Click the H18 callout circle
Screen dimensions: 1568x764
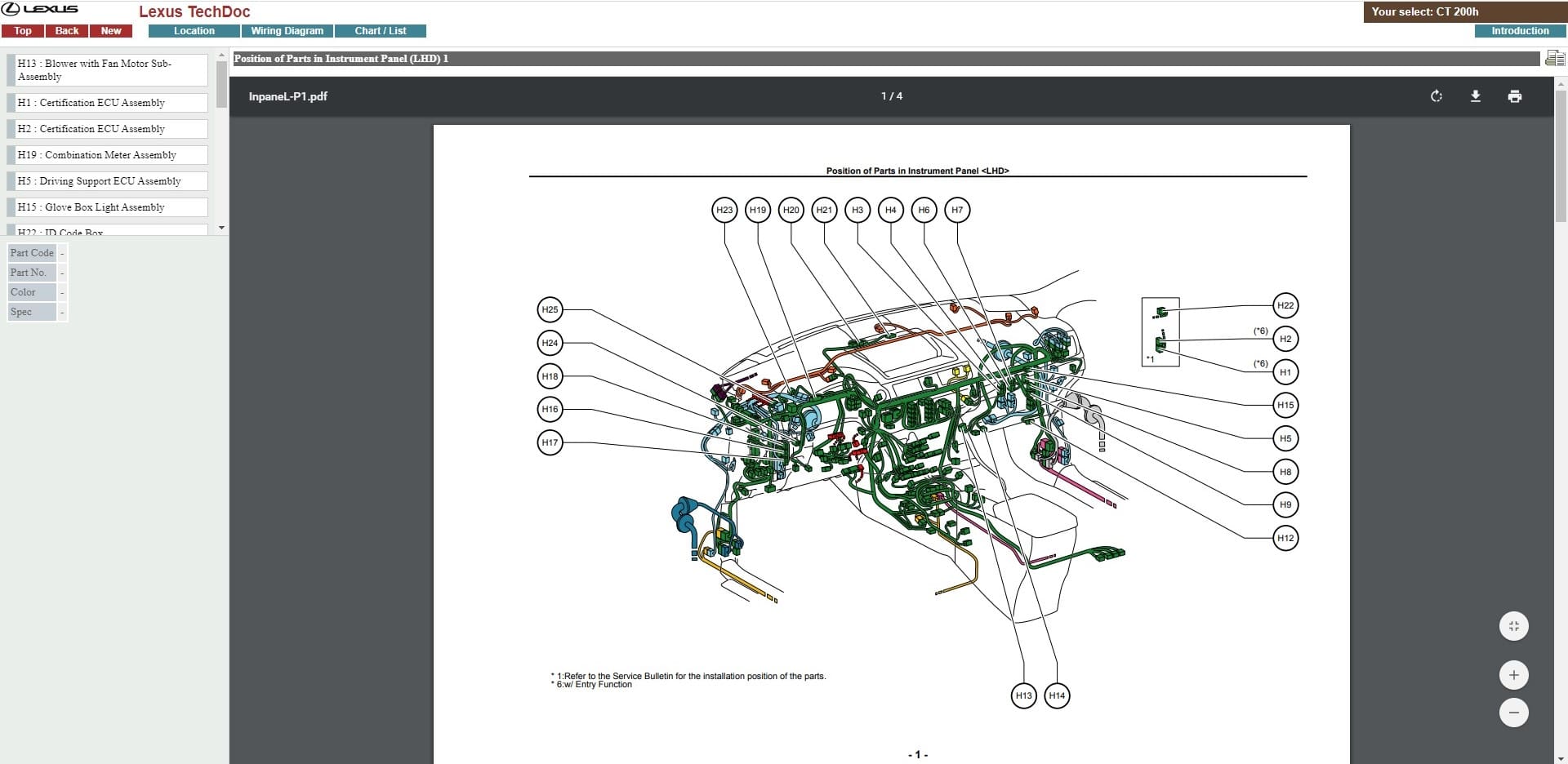(550, 376)
